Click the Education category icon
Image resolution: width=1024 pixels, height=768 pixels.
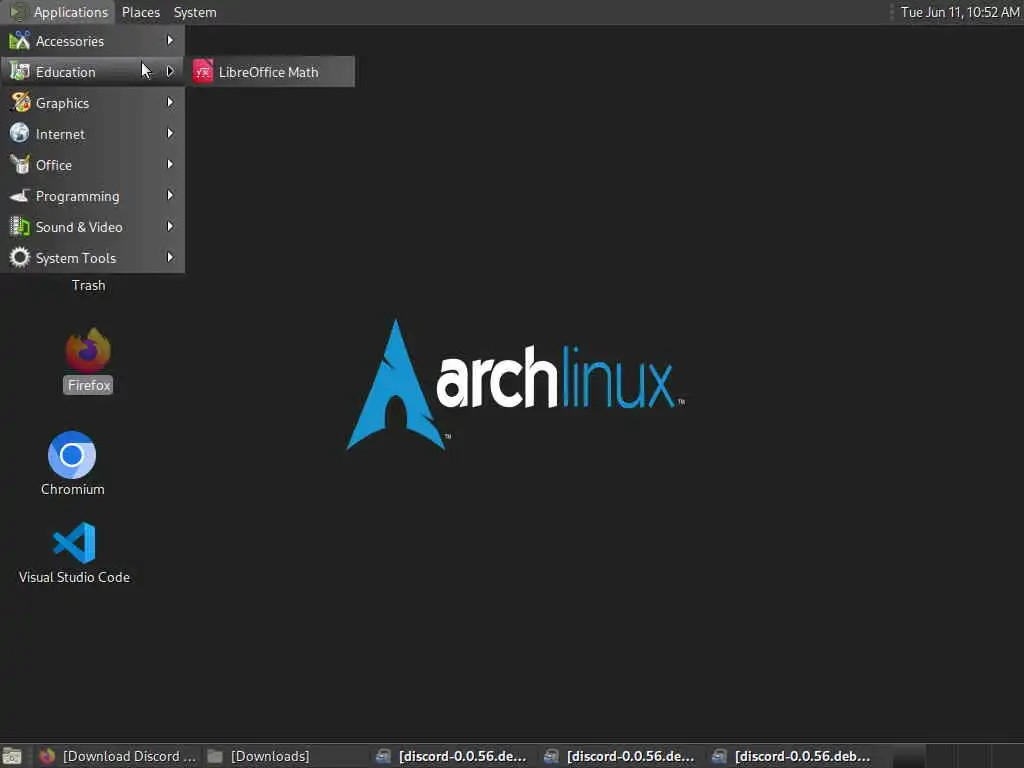coord(20,72)
